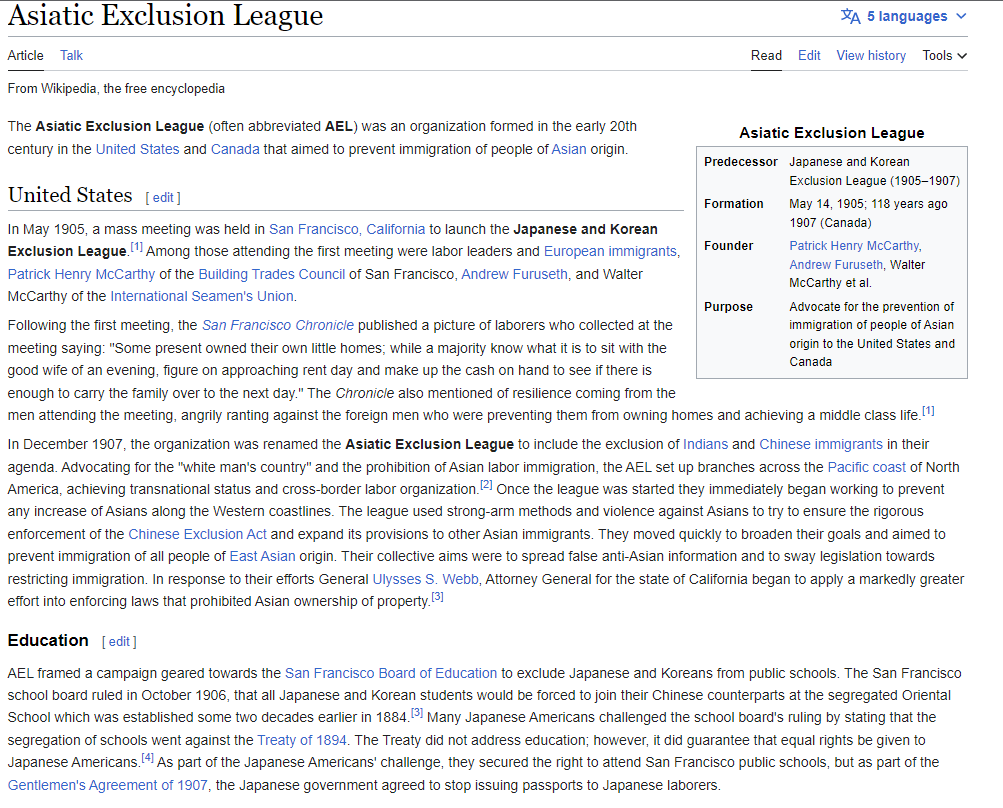Viewport: 1003px width, 808px height.
Task: Open San Francisco, California link
Action: pyautogui.click(x=347, y=229)
